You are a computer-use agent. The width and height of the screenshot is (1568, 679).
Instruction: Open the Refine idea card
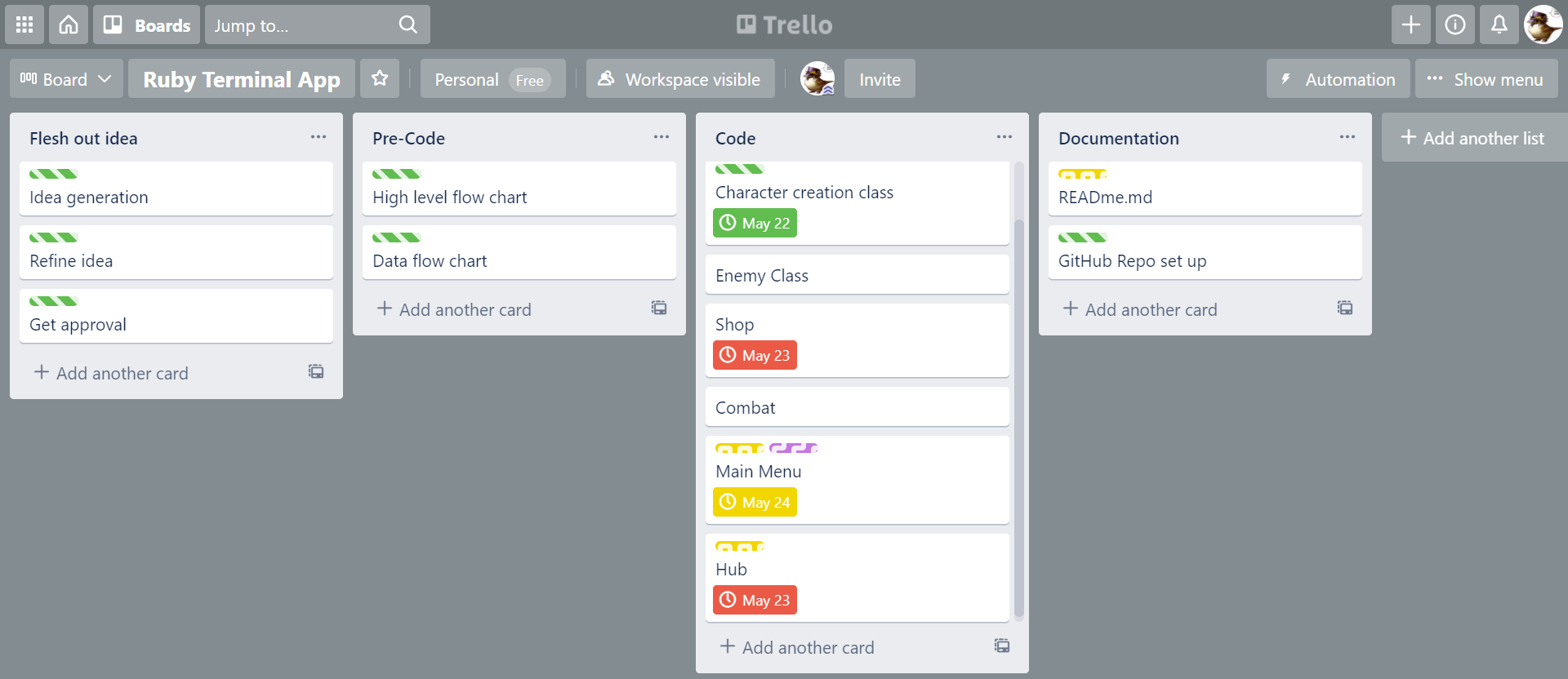point(176,252)
